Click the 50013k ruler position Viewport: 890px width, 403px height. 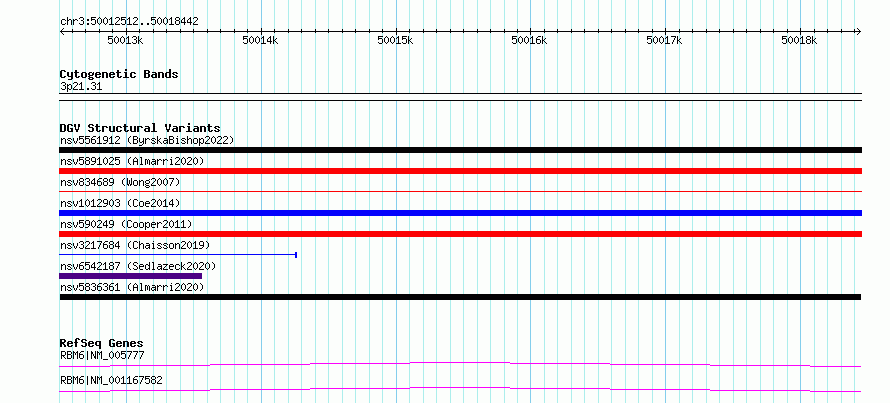coord(125,40)
